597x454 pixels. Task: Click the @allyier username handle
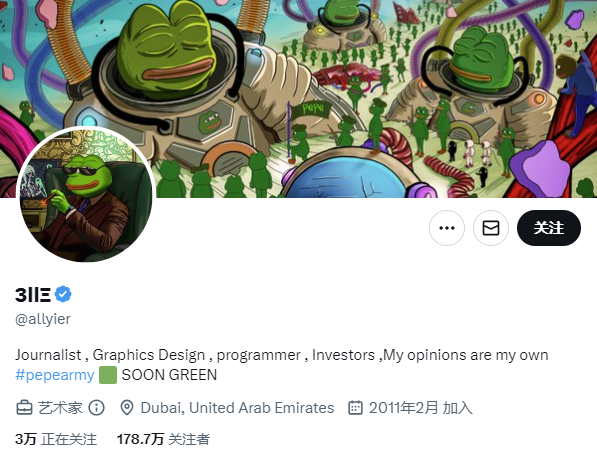pyautogui.click(x=43, y=319)
